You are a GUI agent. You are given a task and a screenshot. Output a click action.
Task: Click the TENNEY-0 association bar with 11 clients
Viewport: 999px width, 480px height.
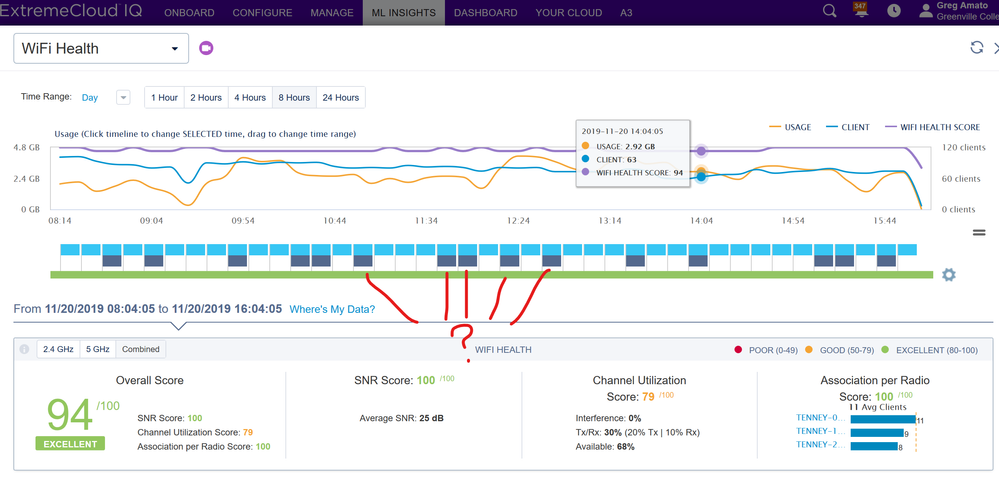click(882, 419)
